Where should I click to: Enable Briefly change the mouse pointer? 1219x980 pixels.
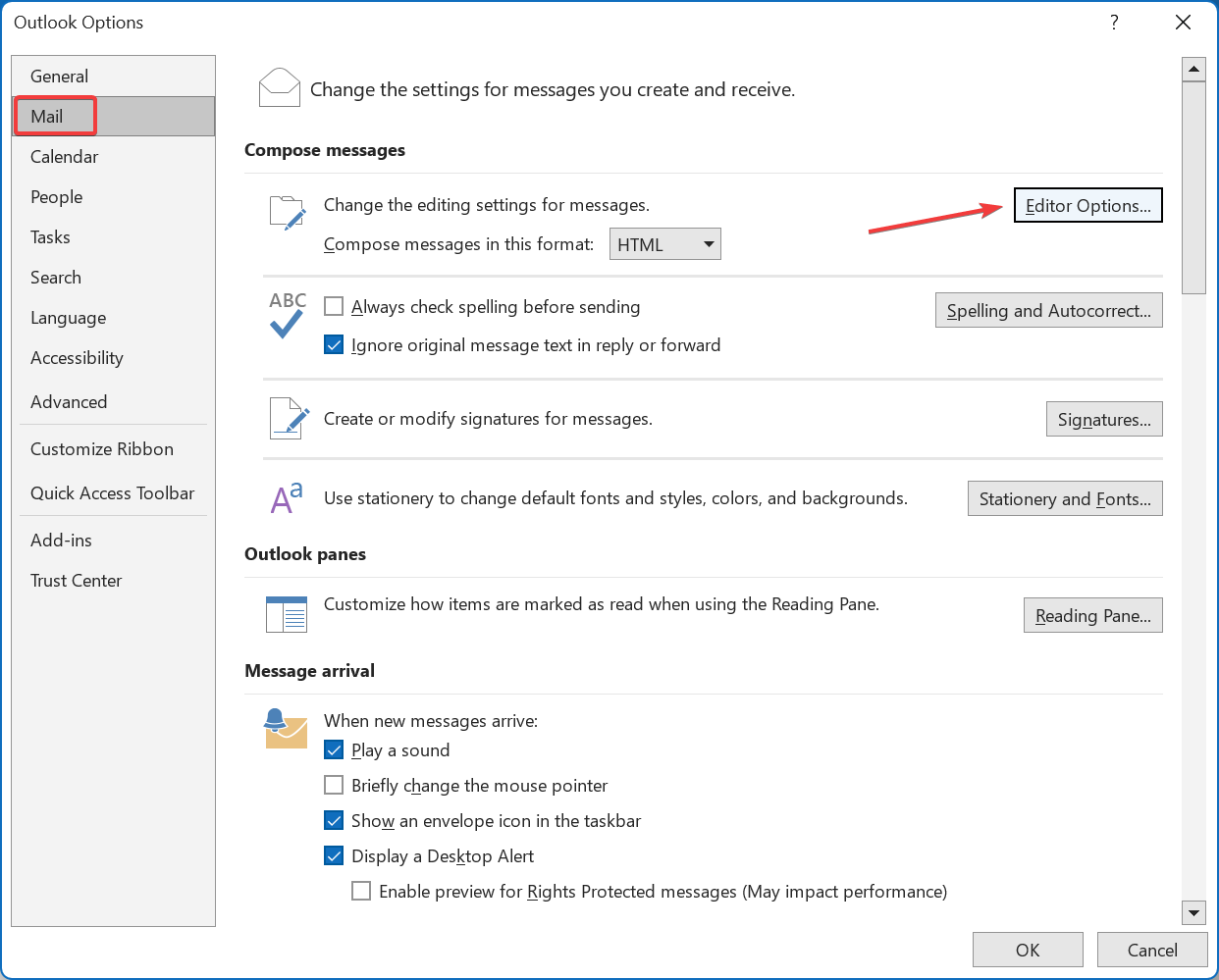pos(334,786)
